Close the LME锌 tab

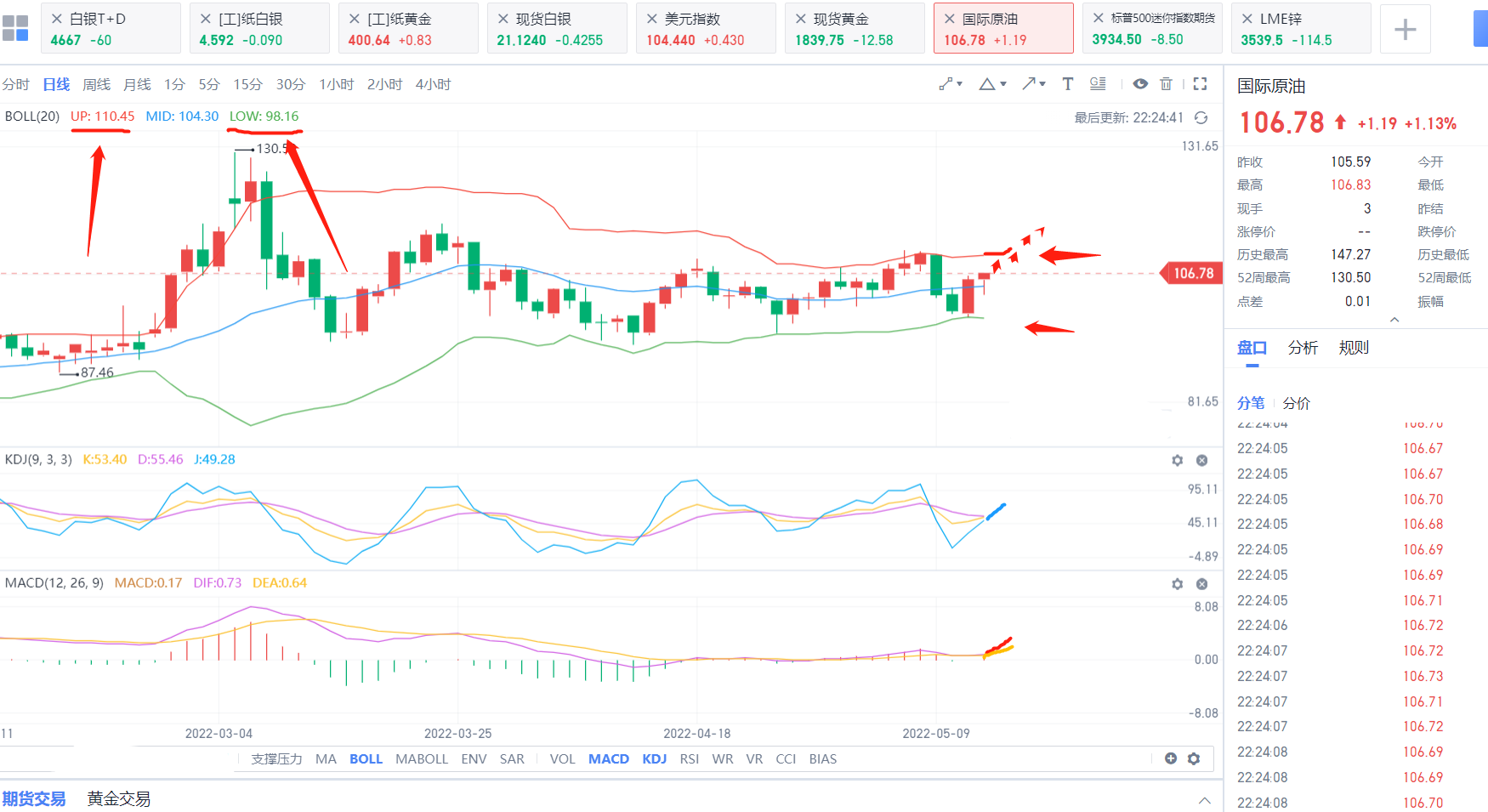1247,18
